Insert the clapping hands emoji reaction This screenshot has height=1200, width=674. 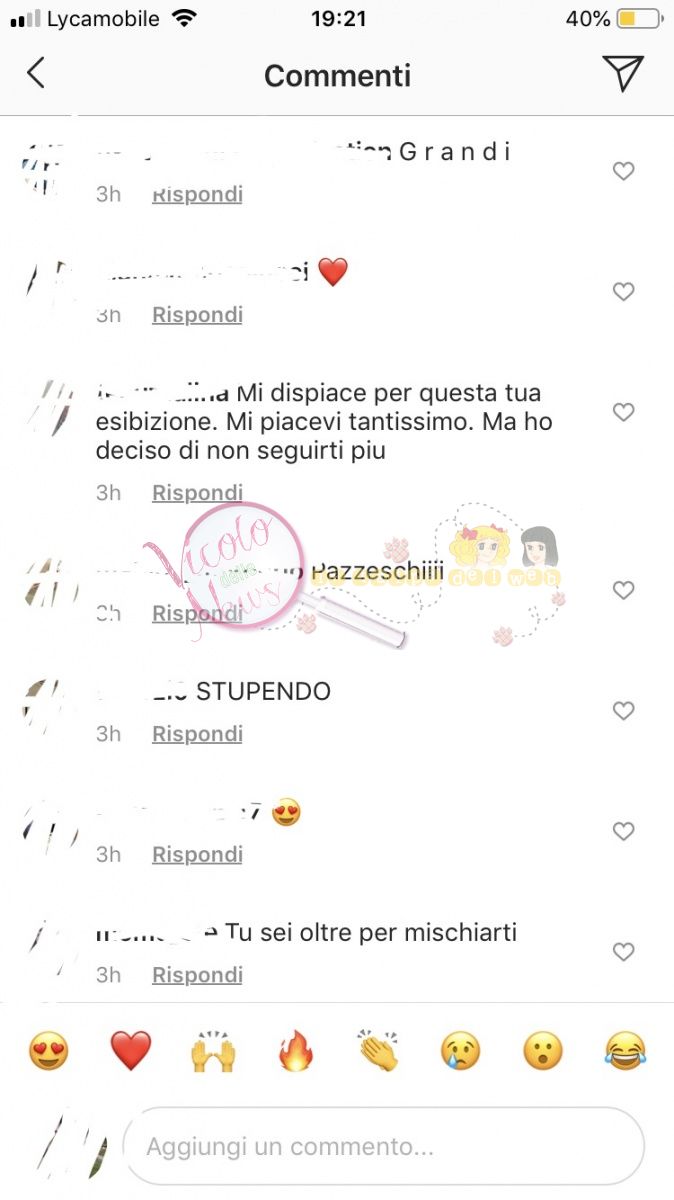(x=378, y=1051)
